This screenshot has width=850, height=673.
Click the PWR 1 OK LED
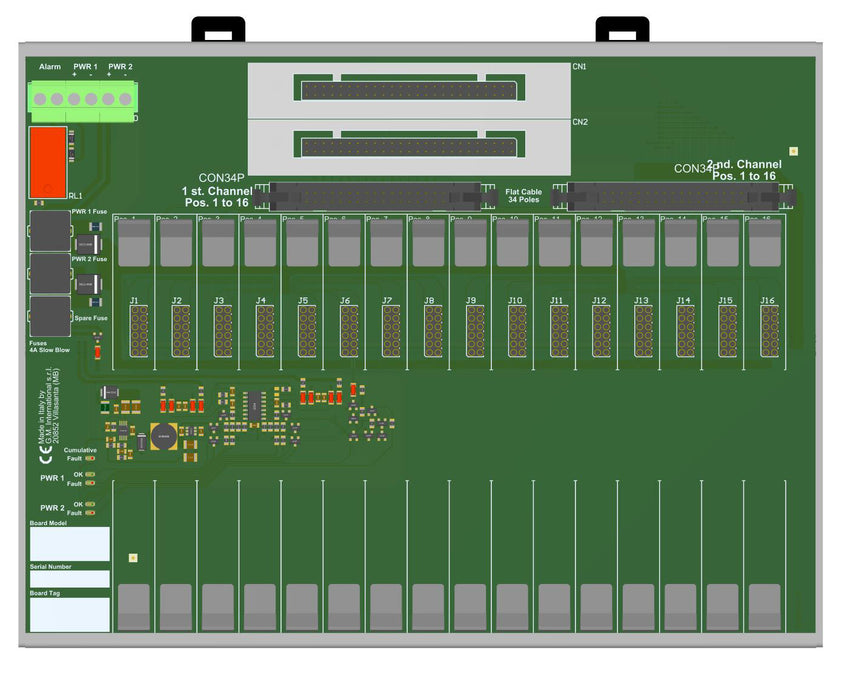[x=91, y=475]
